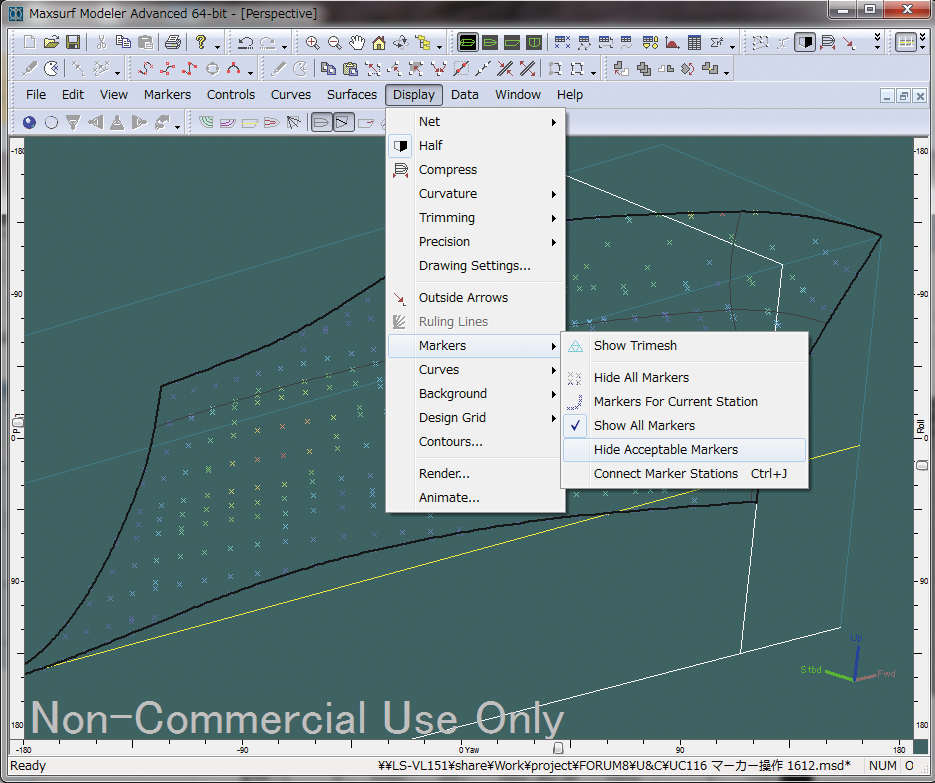The height and width of the screenshot is (783, 935).
Task: Switch to Plan view window icon
Action: click(490, 42)
